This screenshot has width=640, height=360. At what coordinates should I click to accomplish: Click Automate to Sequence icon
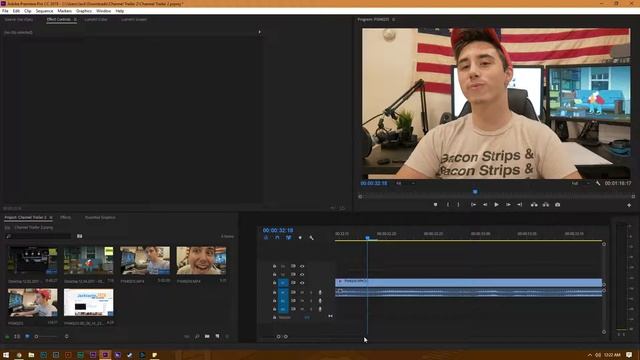(187, 336)
